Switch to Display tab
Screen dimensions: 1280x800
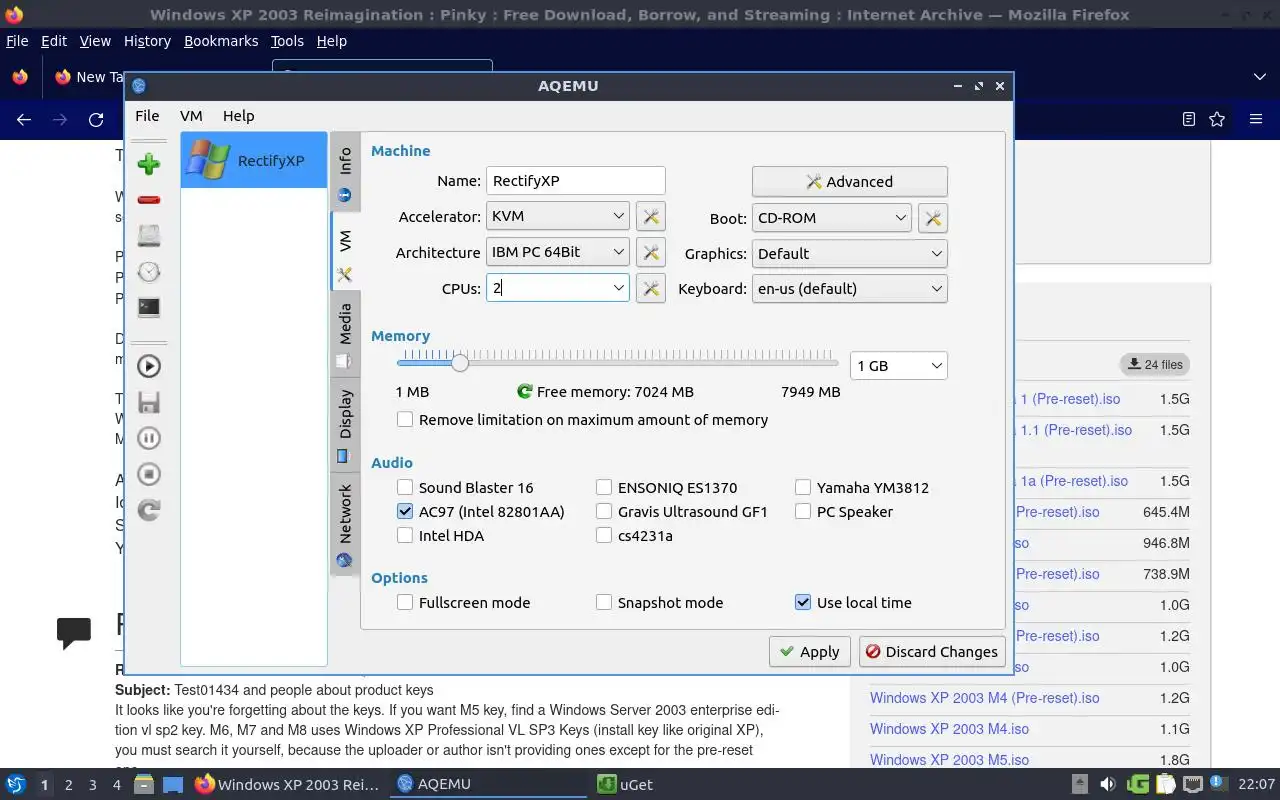(x=345, y=425)
